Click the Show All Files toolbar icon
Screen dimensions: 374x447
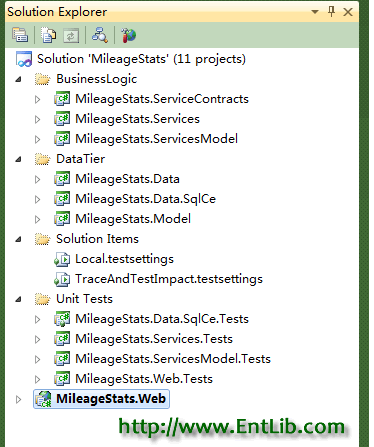(49, 35)
